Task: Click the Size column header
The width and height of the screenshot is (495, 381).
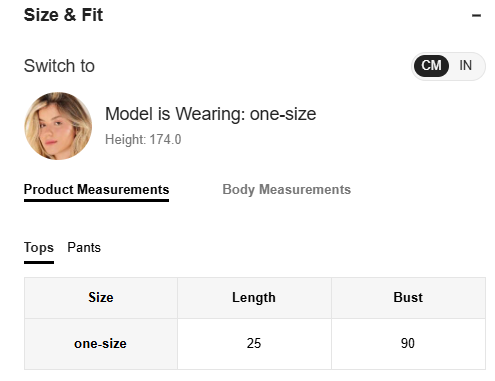Action: [101, 298]
